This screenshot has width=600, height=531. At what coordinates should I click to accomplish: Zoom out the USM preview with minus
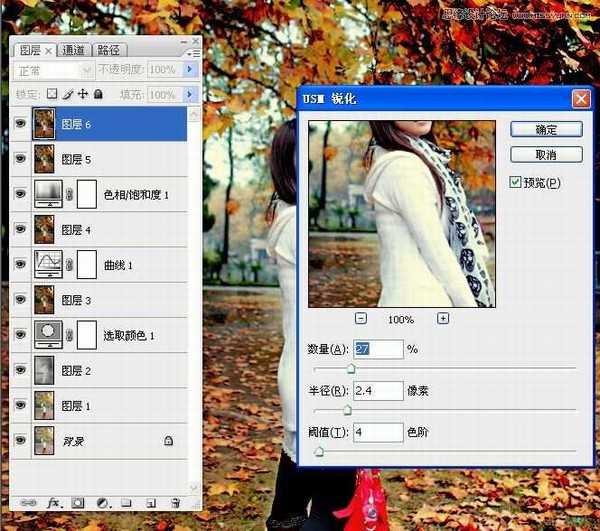click(360, 318)
